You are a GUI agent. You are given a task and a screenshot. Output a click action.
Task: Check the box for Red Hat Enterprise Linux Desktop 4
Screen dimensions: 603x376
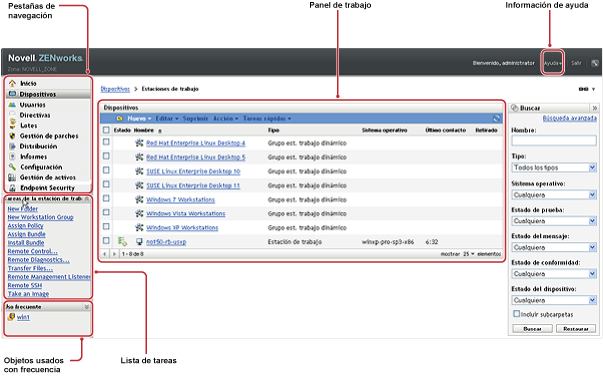[106, 142]
